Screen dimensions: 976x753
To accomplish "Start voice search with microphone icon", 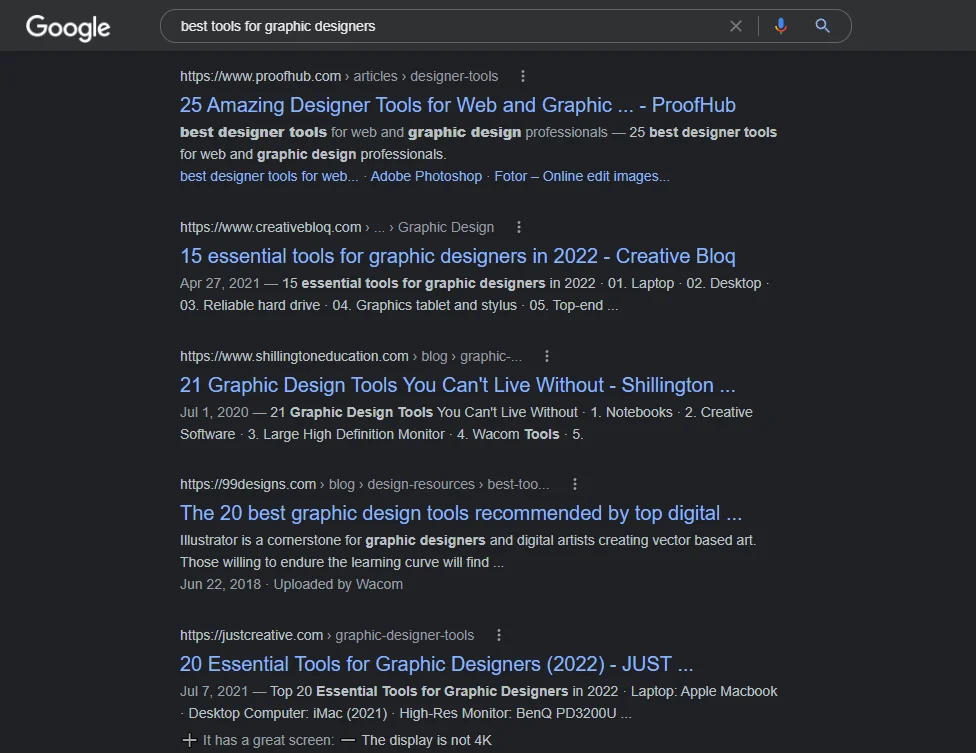I will pos(781,26).
